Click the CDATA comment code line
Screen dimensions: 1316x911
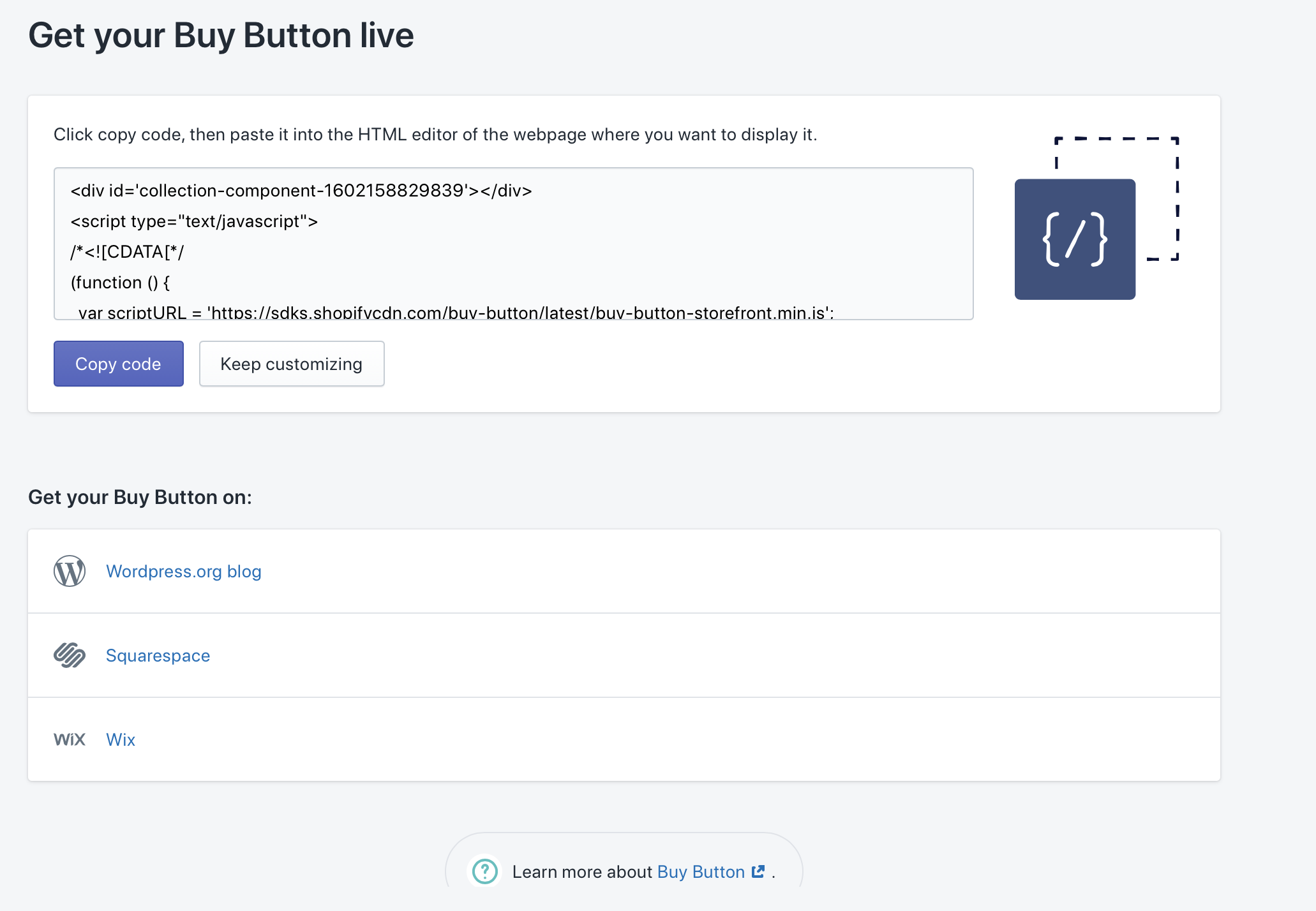click(x=127, y=252)
